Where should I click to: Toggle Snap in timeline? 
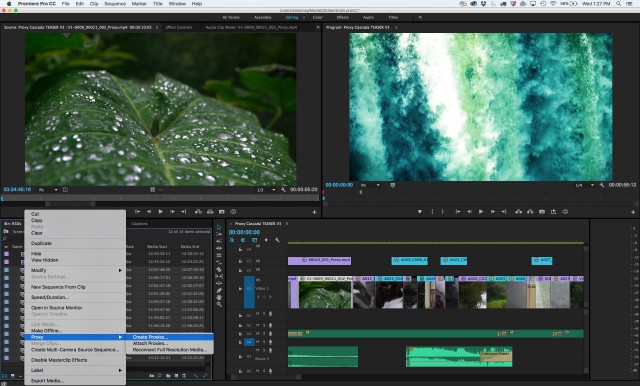pyautogui.click(x=243, y=240)
